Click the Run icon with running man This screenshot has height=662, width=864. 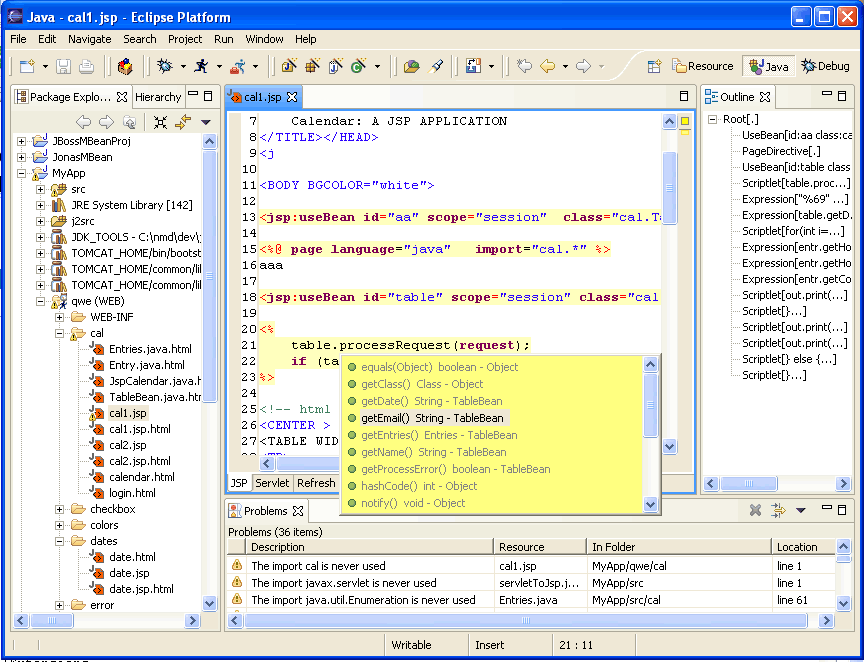[201, 66]
